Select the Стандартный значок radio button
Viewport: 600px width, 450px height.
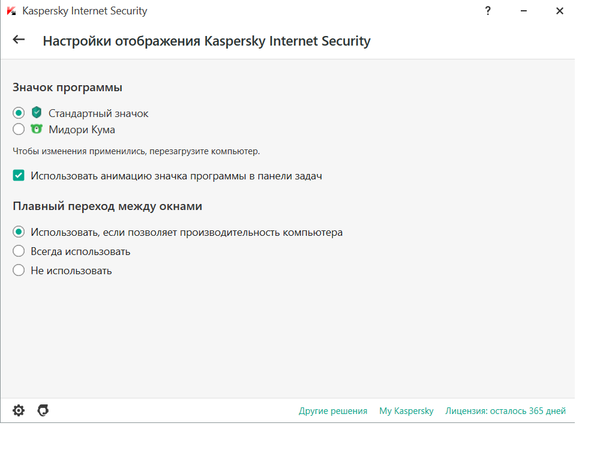(x=19, y=113)
